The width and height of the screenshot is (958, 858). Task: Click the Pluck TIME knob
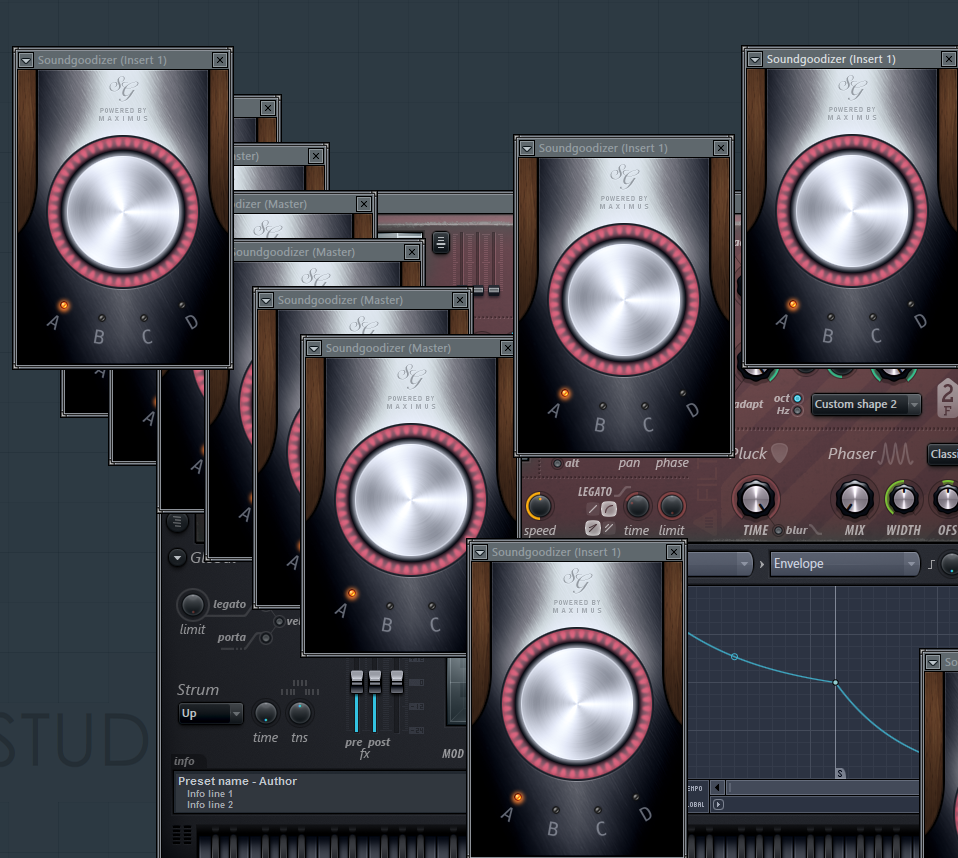coord(756,499)
